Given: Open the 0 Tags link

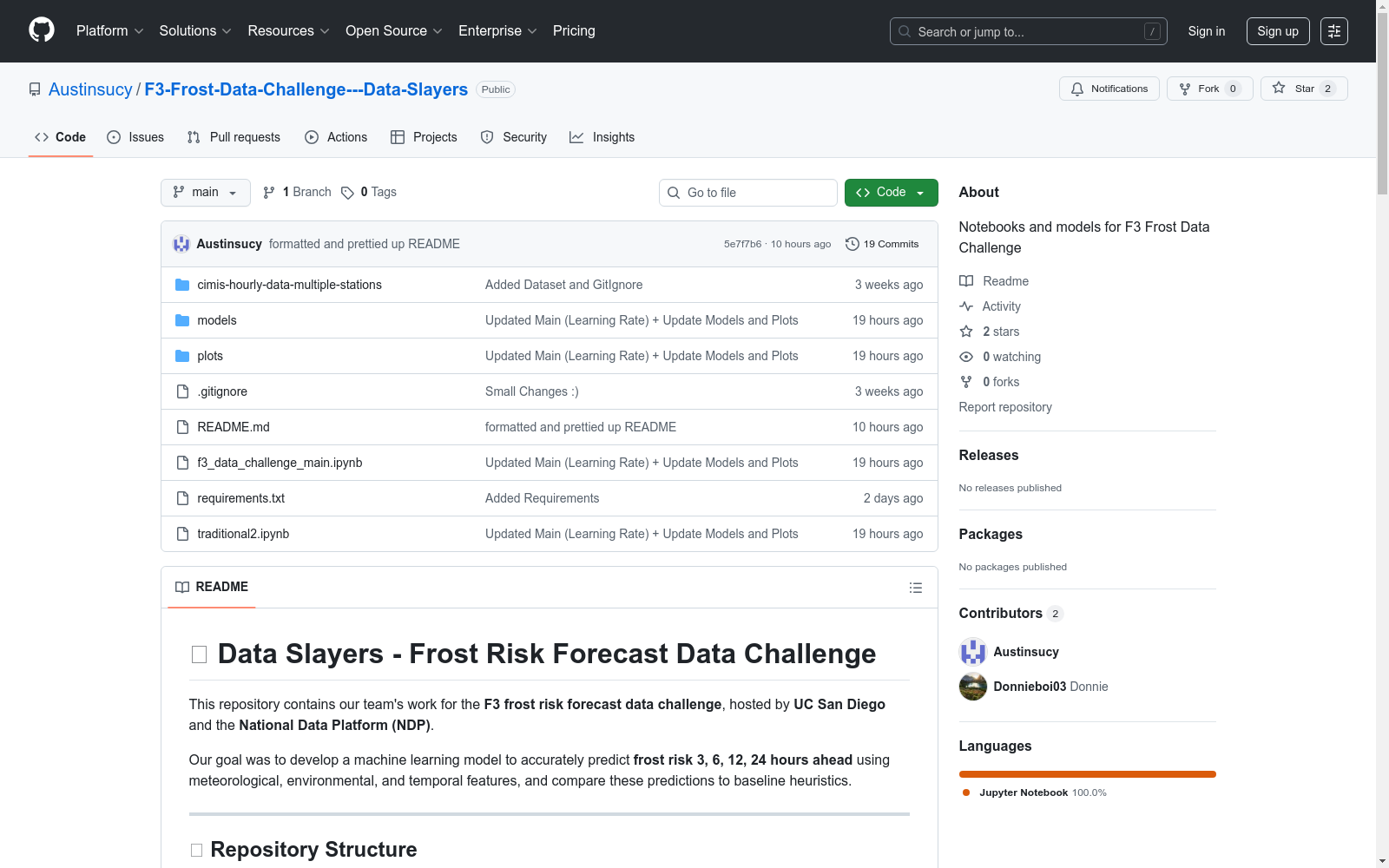Looking at the screenshot, I should 369,193.
